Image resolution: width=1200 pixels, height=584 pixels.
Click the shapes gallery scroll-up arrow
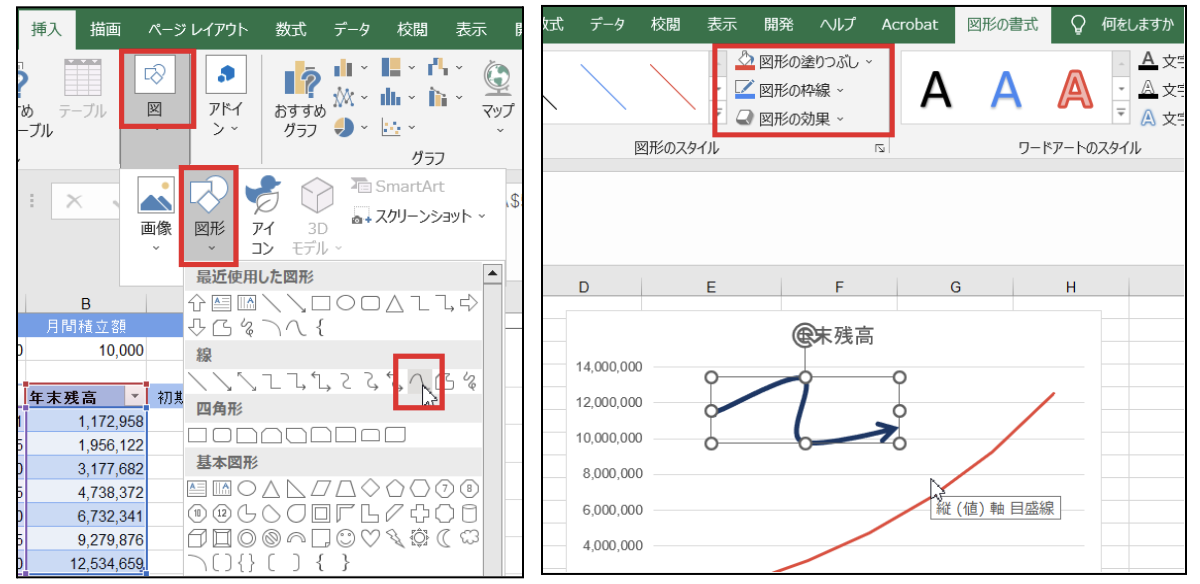(492, 273)
